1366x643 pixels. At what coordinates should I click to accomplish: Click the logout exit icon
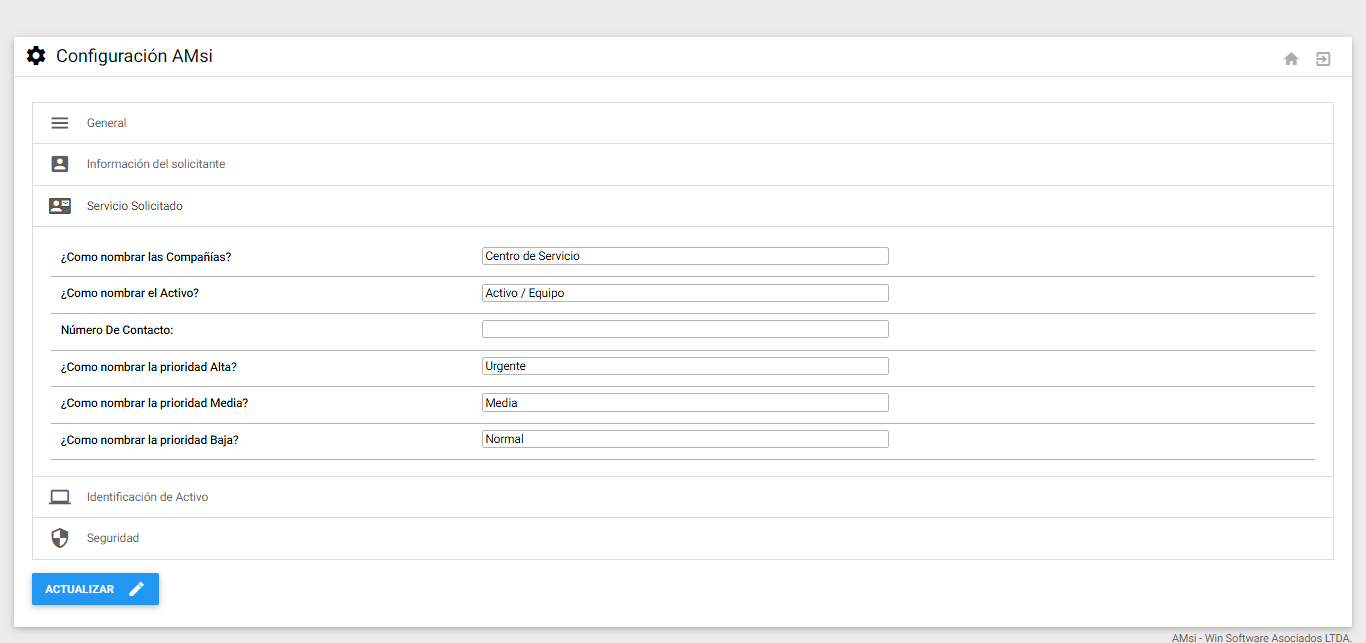coord(1323,59)
